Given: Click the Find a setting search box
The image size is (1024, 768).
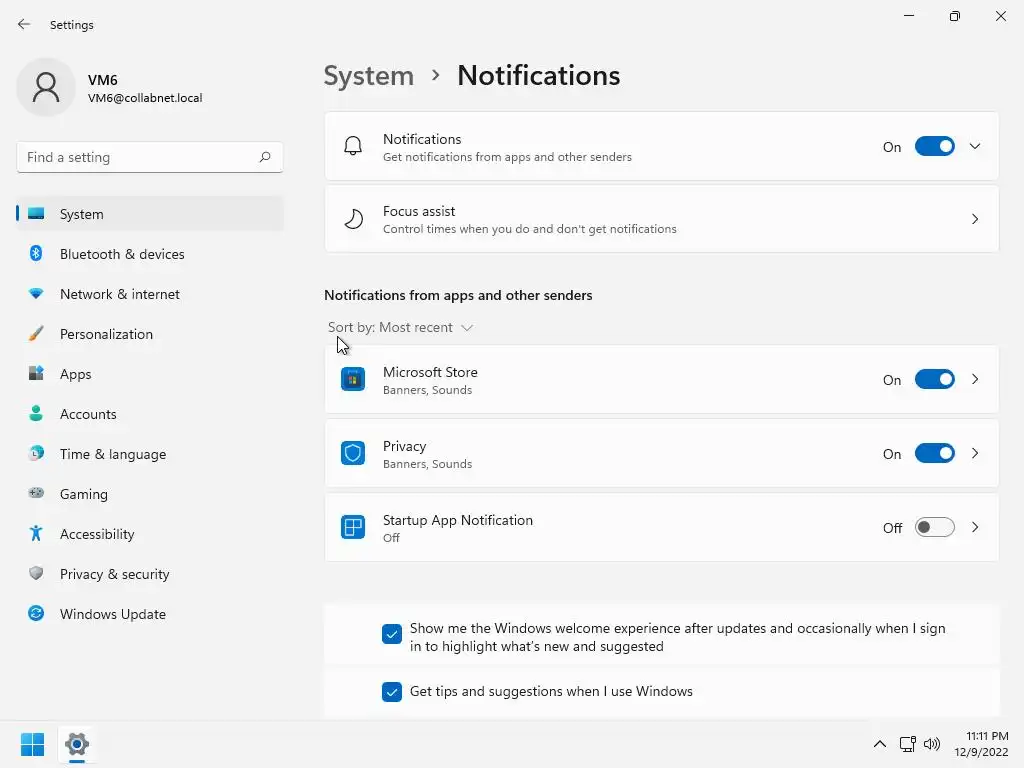Looking at the screenshot, I should pos(138,157).
